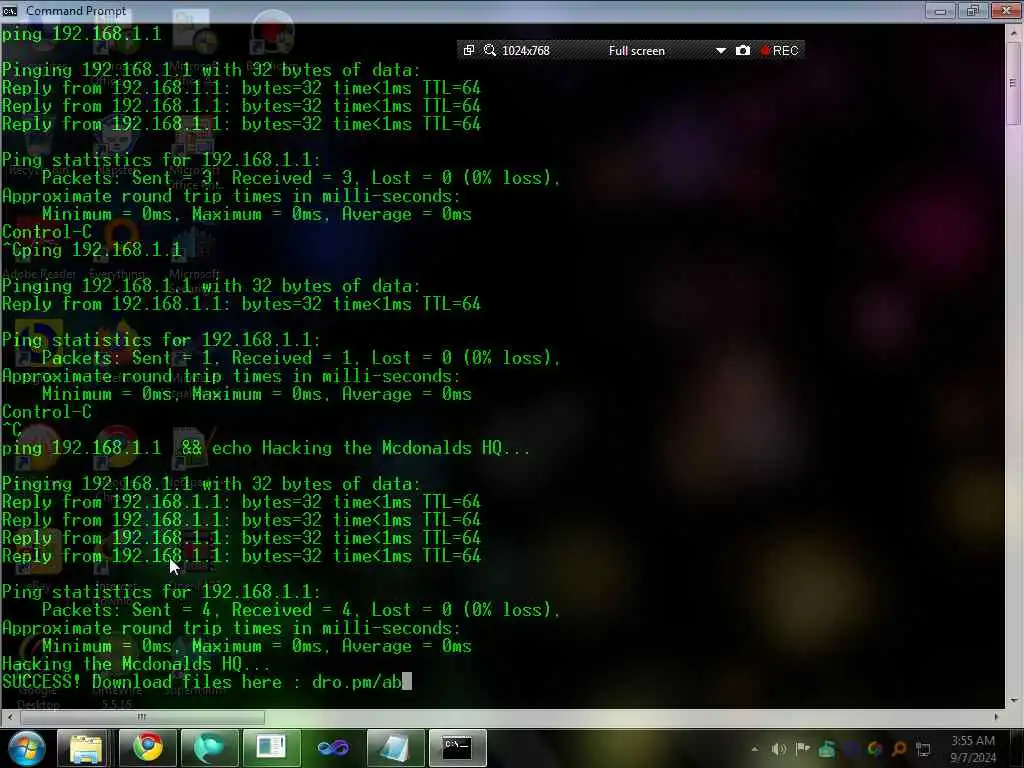The width and height of the screenshot is (1024, 768).
Task: Open the notepad-style app in taskbar
Action: click(395, 748)
